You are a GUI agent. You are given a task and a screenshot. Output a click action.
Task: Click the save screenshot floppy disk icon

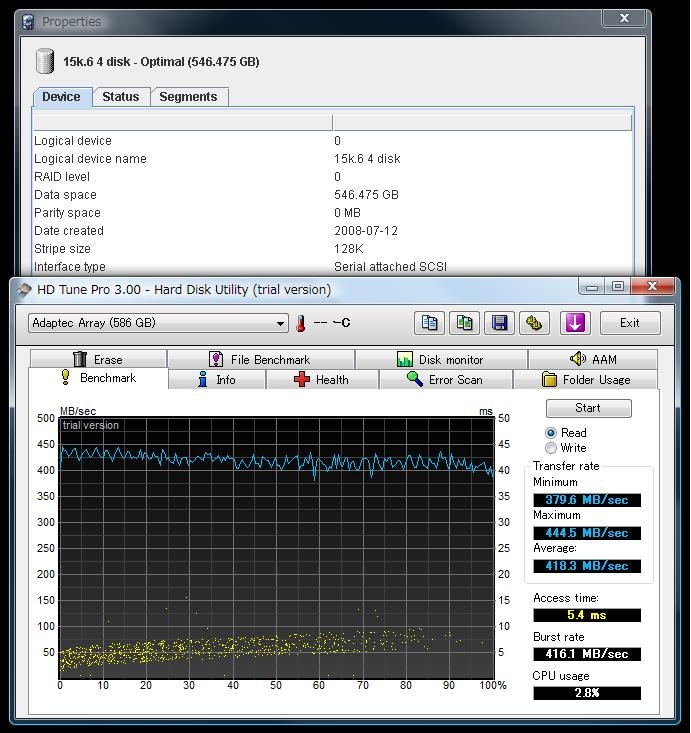click(499, 323)
